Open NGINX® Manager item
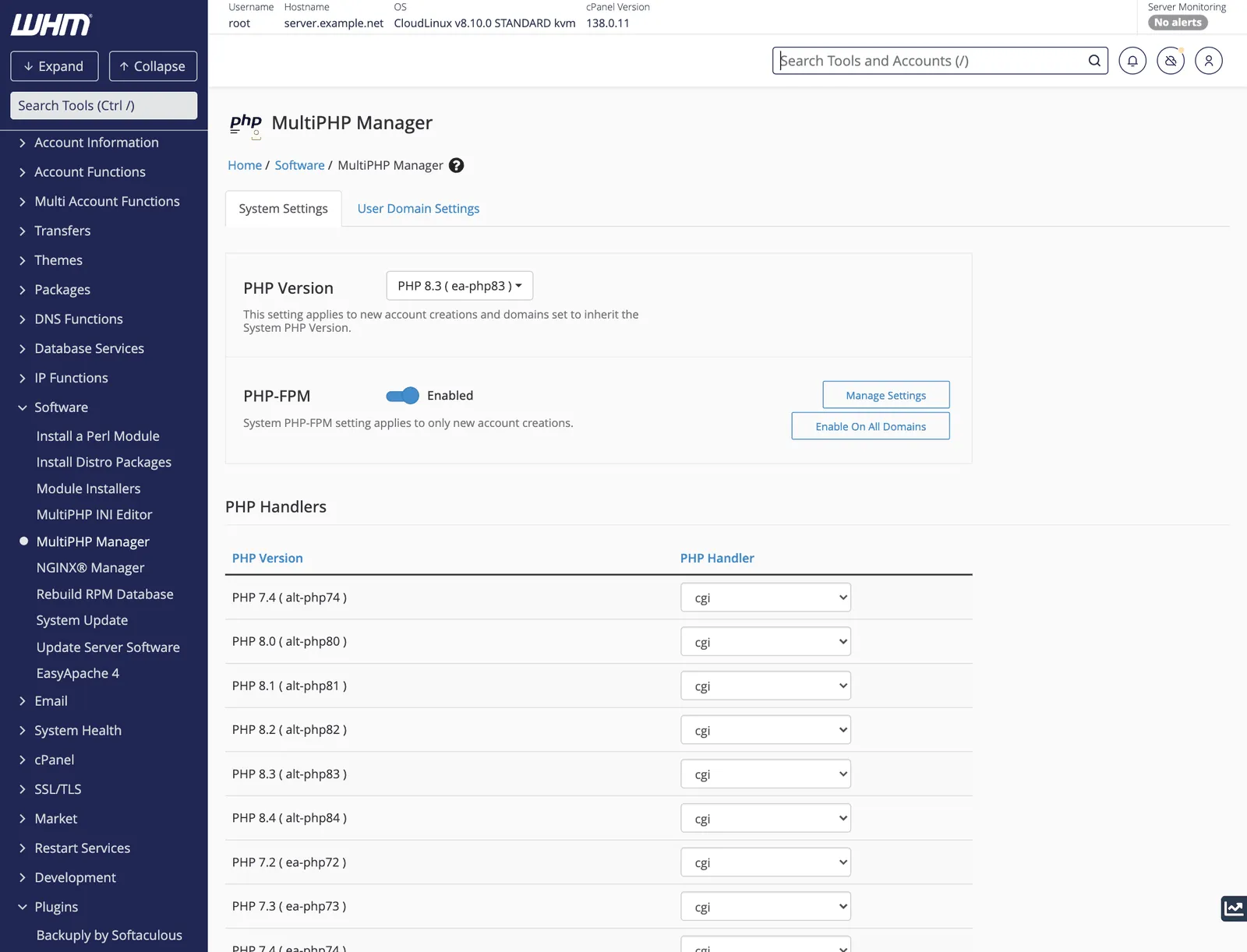This screenshot has width=1247, height=952. click(x=90, y=568)
